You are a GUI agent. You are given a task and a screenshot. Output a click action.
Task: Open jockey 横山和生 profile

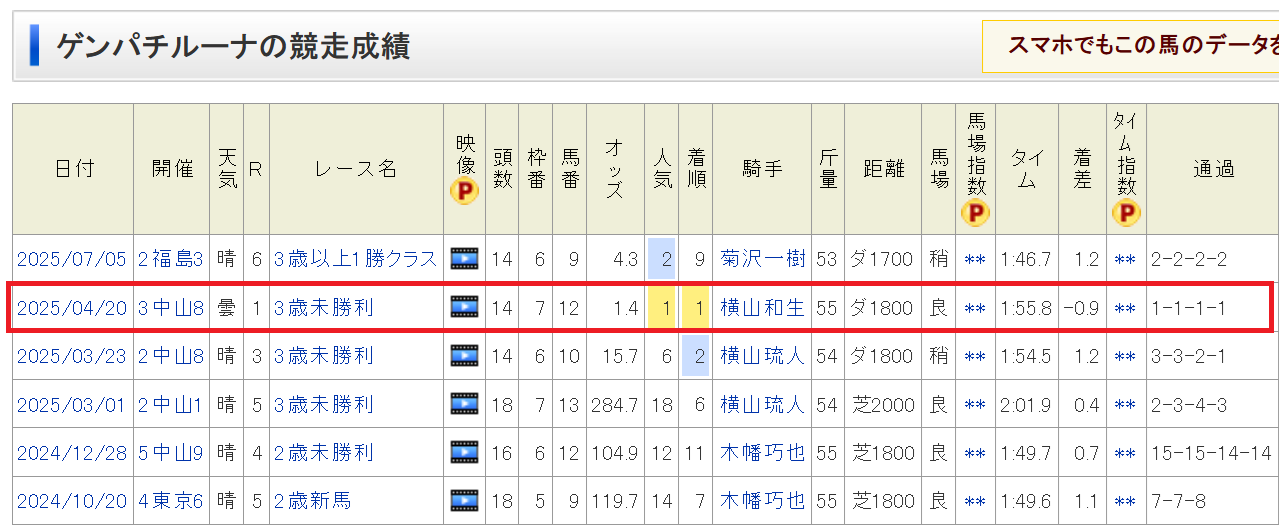tap(763, 308)
